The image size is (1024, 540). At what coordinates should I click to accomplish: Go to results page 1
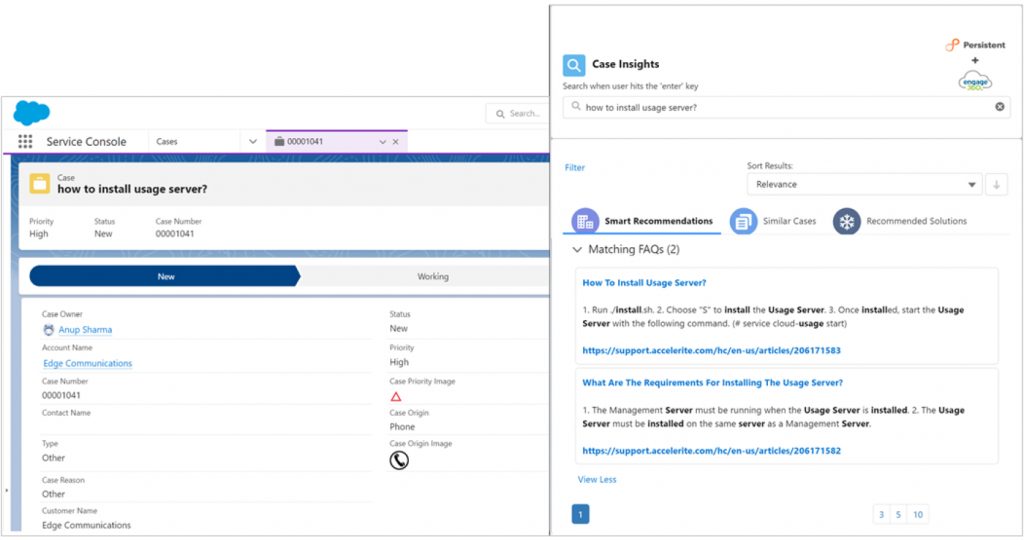(580, 514)
